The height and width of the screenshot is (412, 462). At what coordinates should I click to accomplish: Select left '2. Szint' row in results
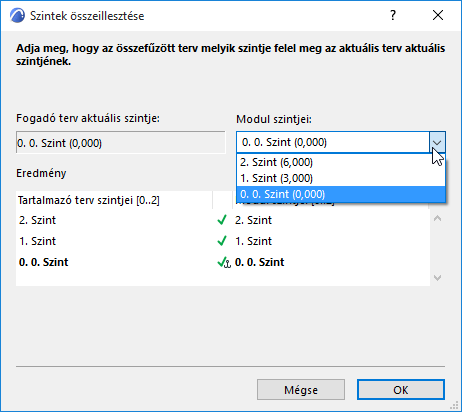37,220
